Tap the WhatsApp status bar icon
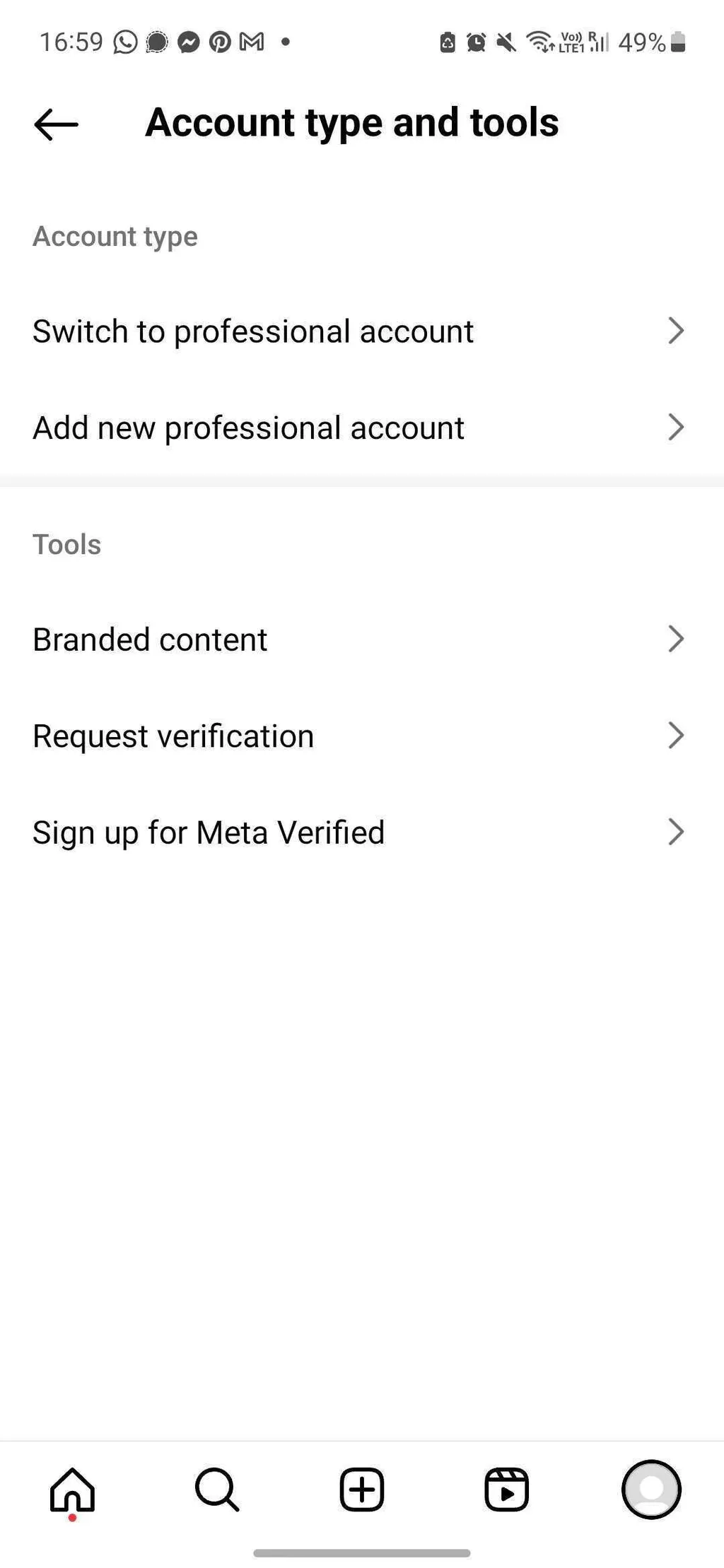The image size is (724, 1568). point(125,42)
